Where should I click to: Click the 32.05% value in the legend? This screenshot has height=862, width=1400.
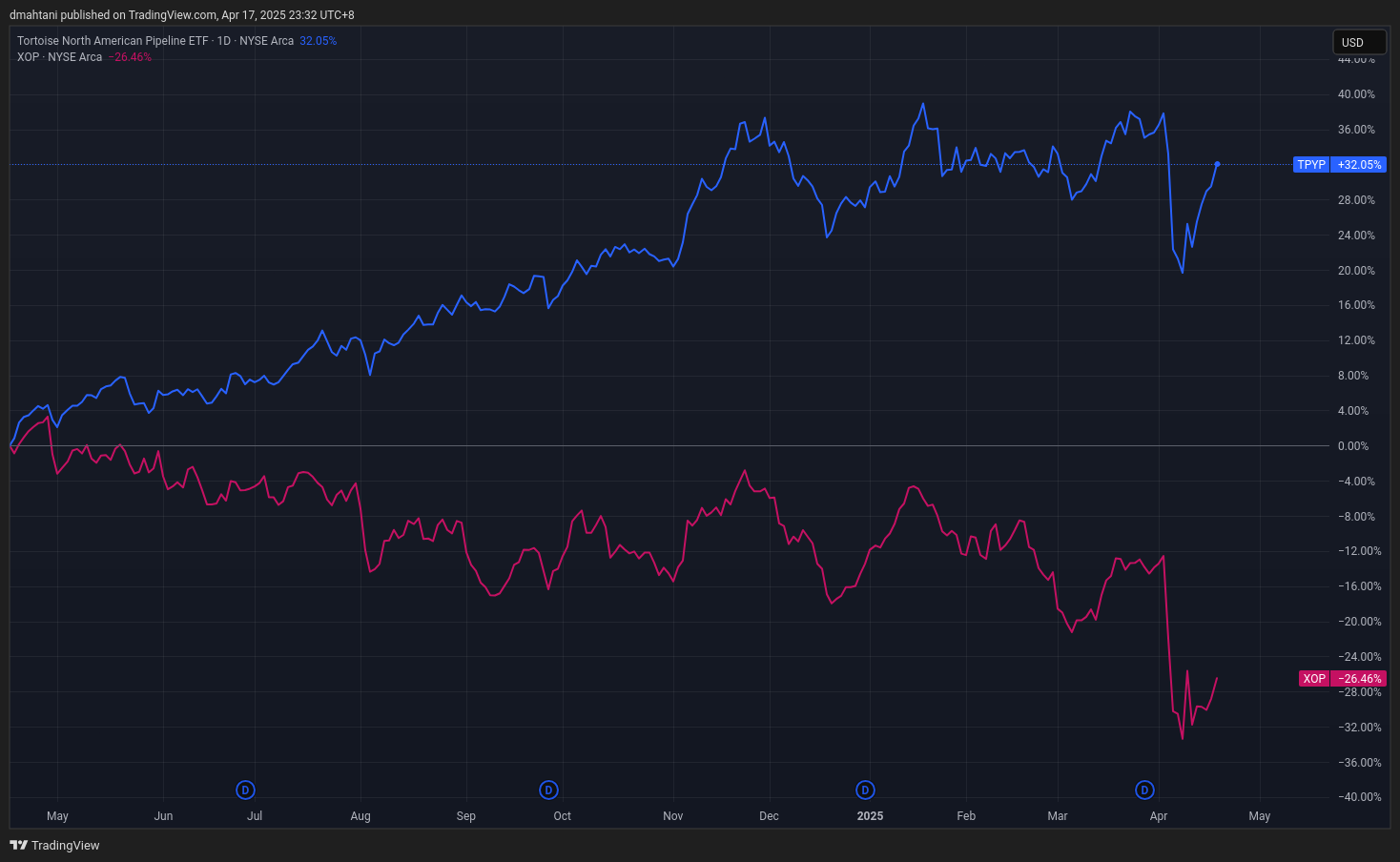pyautogui.click(x=318, y=41)
